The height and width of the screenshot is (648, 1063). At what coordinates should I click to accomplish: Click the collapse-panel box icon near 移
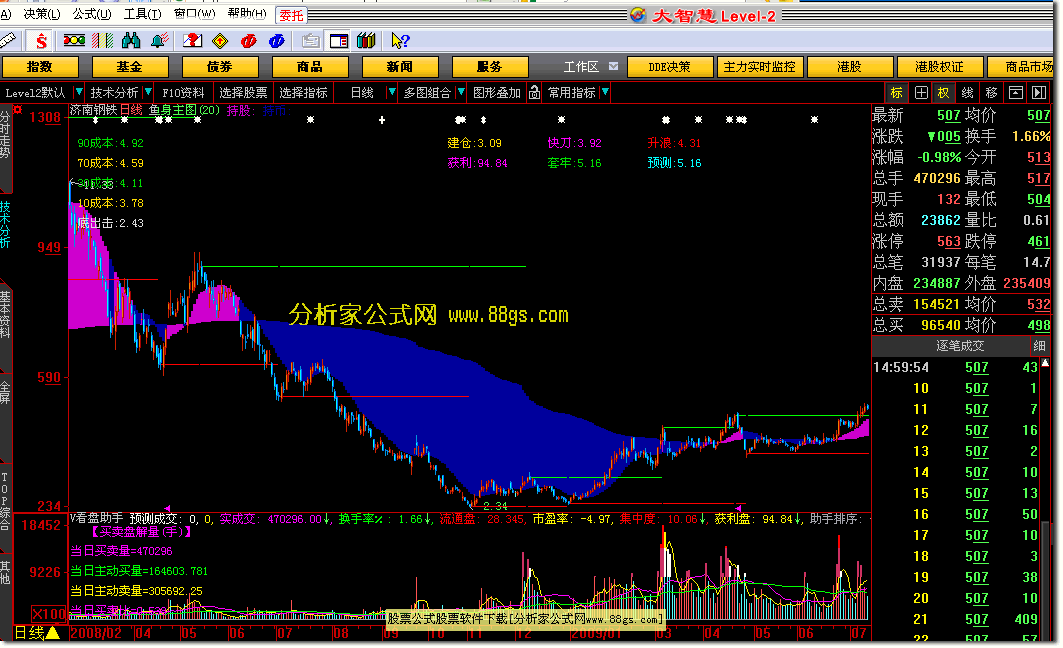1016,93
